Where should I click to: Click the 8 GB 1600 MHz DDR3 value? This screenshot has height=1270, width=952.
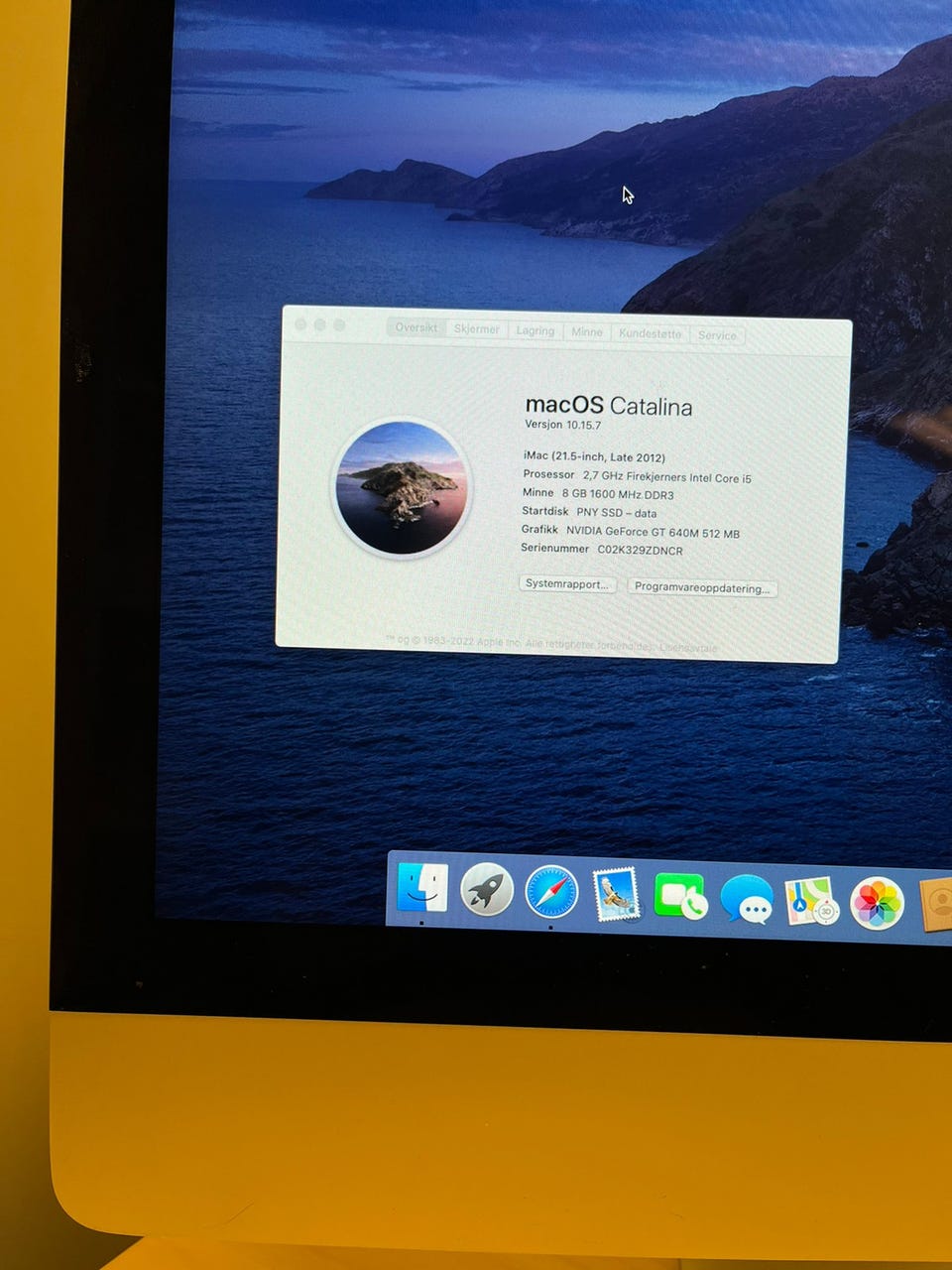pyautogui.click(x=618, y=494)
